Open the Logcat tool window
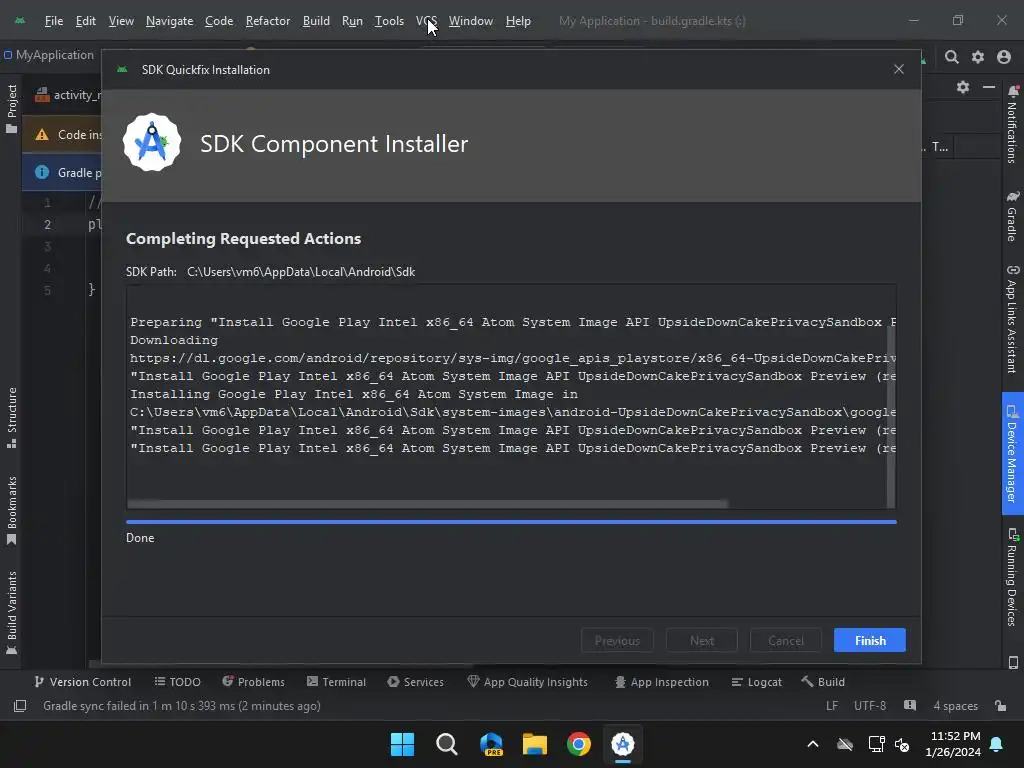 click(x=757, y=682)
